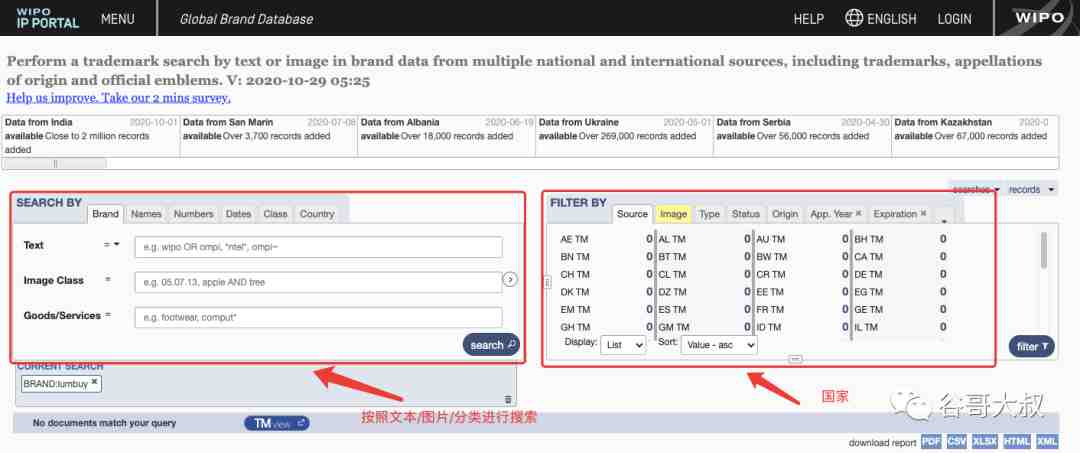Open the MENU in the header
Viewport: 1080px width, 453px height.
click(x=118, y=19)
